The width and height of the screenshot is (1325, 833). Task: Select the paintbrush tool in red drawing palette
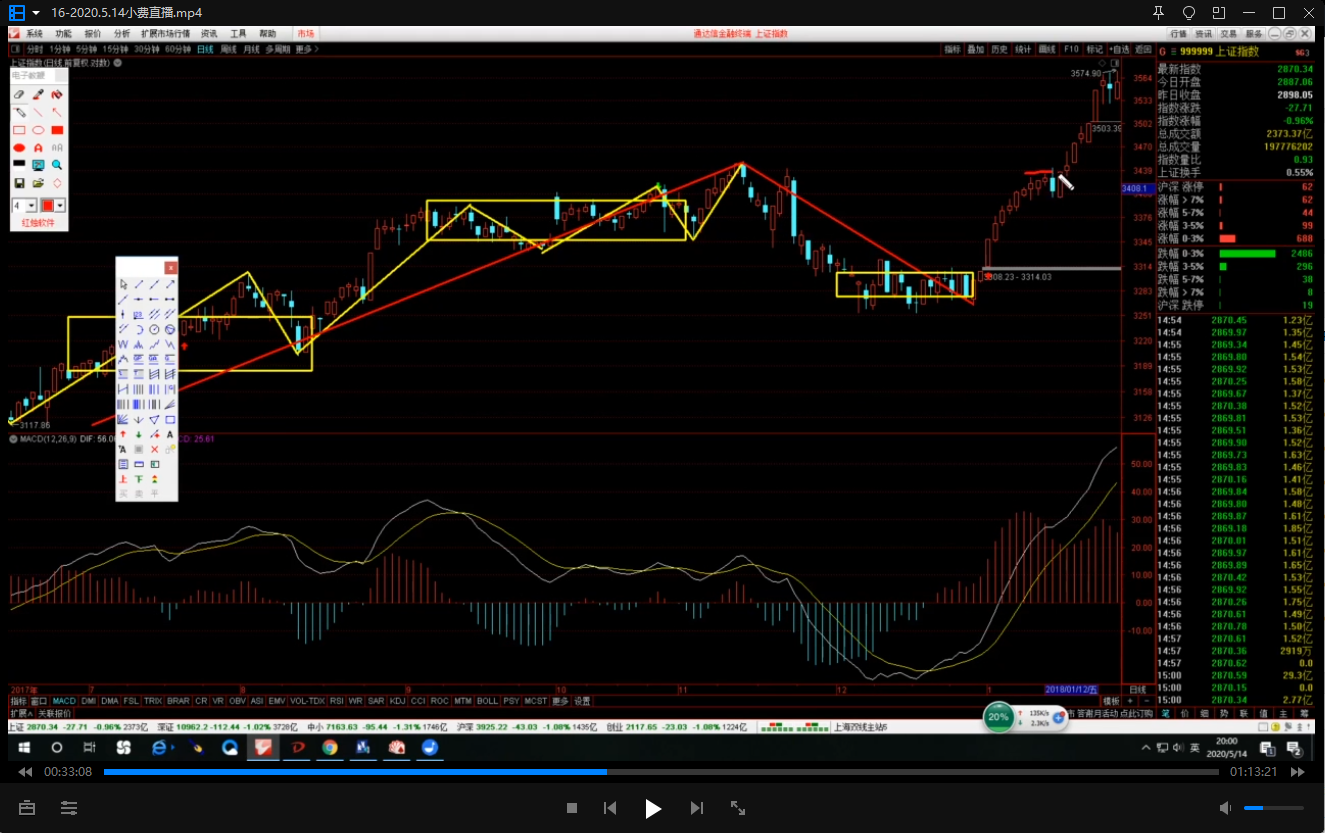coord(38,94)
